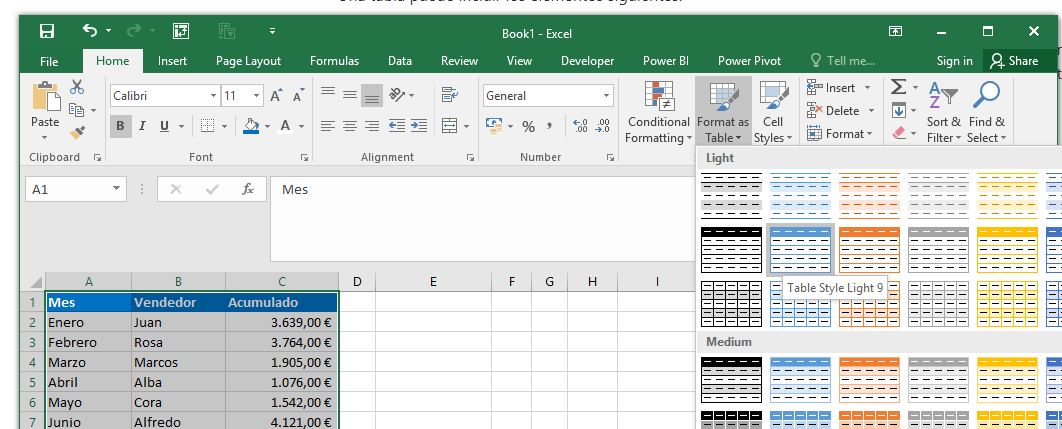Align text right in Alignment group
This screenshot has height=429, width=1062.
point(371,126)
